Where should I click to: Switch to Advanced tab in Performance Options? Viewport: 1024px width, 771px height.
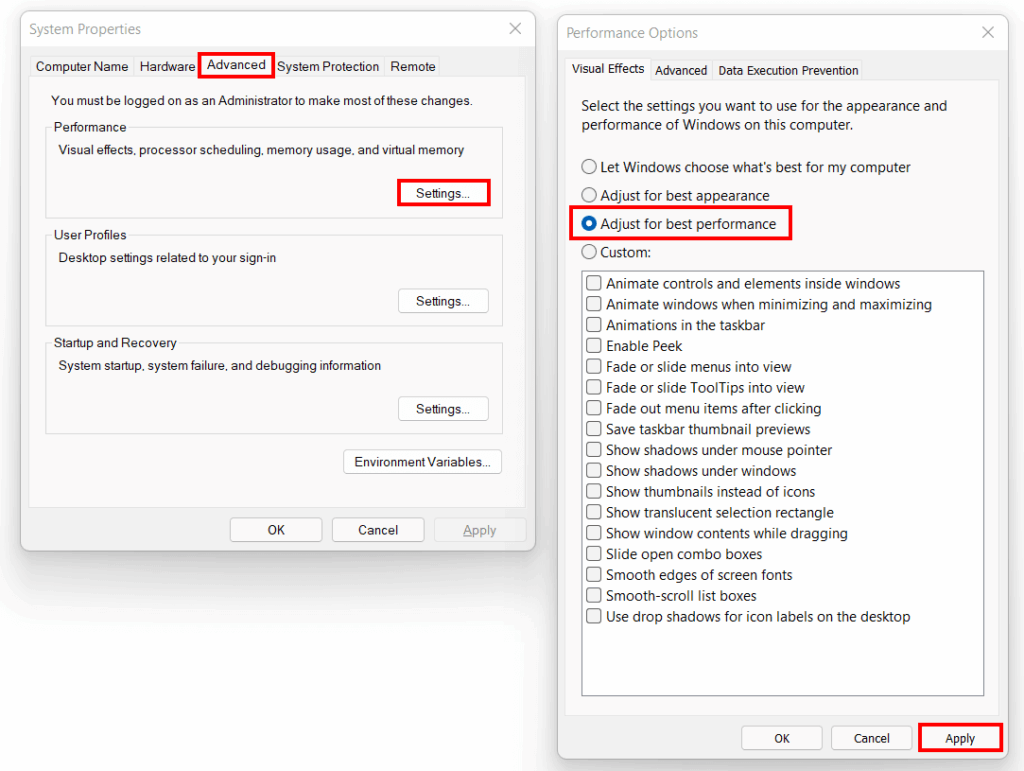[681, 70]
